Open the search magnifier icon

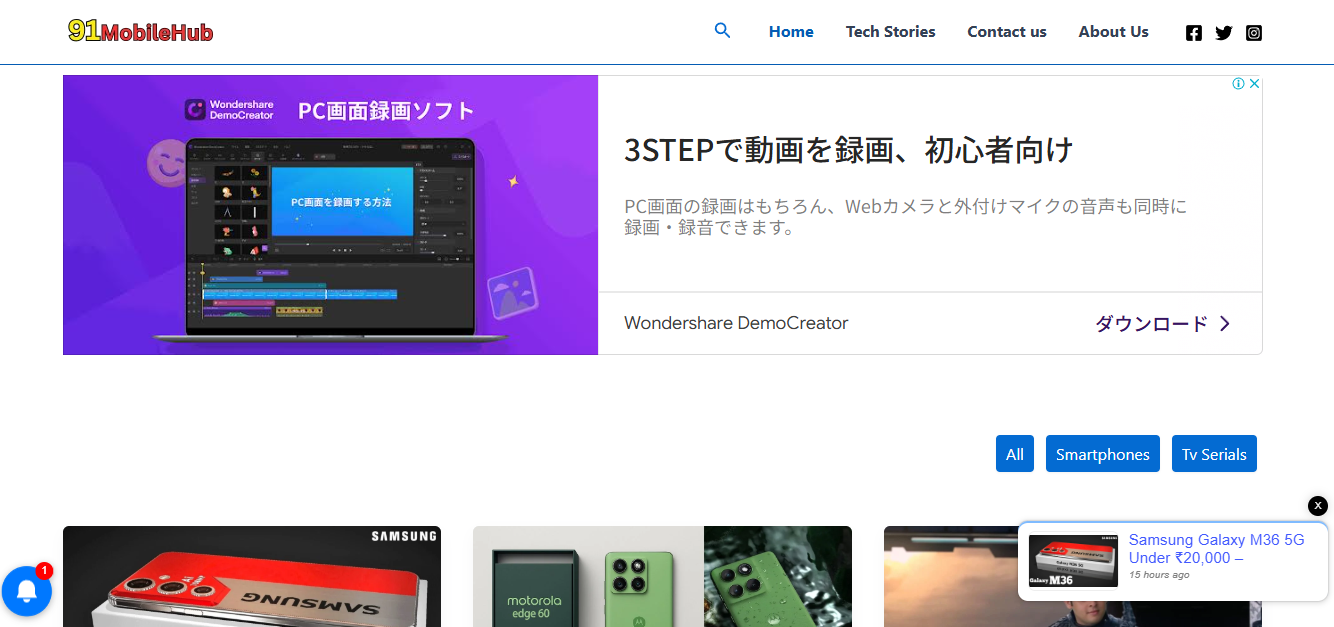pyautogui.click(x=723, y=31)
